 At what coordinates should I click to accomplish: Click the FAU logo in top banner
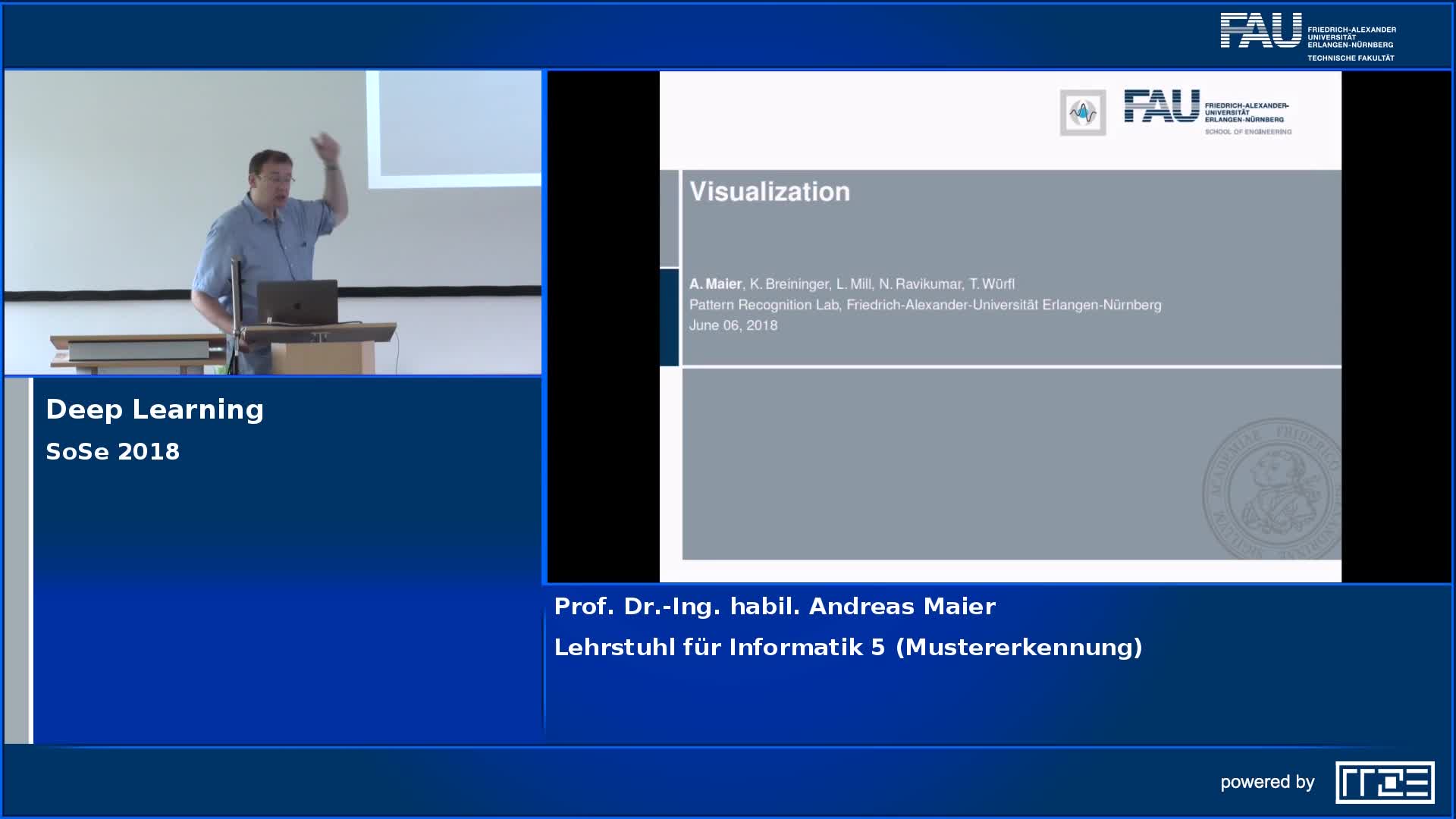(x=1260, y=31)
